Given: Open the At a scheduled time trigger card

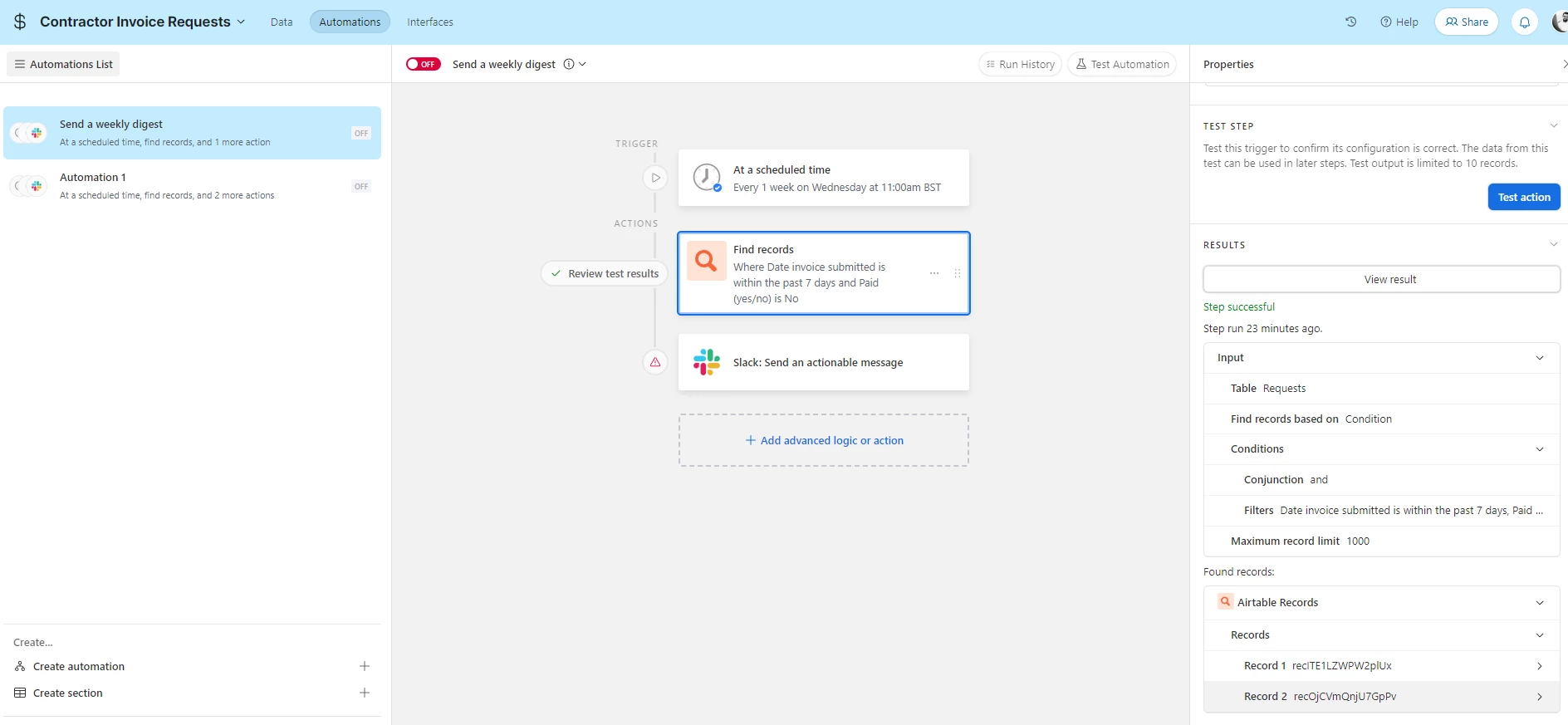Looking at the screenshot, I should pos(824,178).
